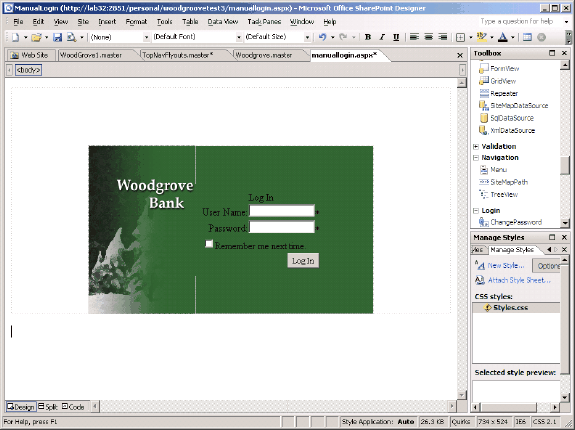Click the Preview in Browser icon
575x430 pixels.
pos(71,37)
